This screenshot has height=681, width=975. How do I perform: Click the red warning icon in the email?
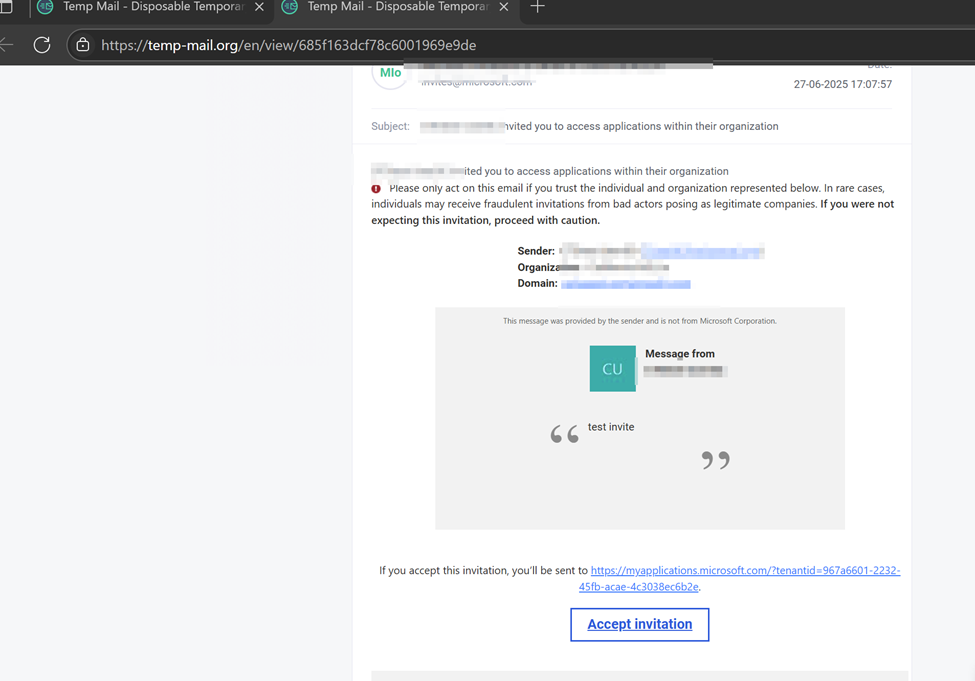[x=376, y=188]
